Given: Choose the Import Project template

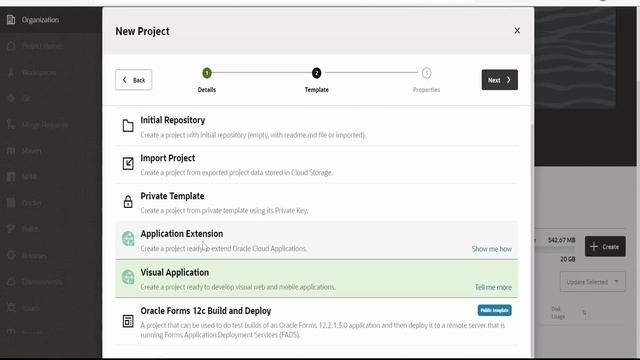Looking at the screenshot, I should click(x=316, y=165).
